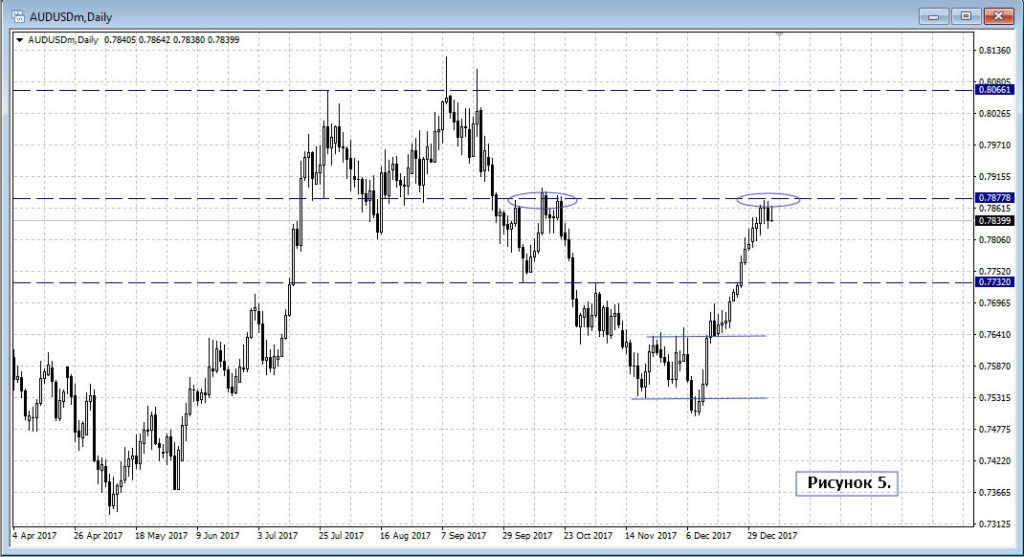The height and width of the screenshot is (557, 1024).
Task: Select the right ellipse above latest candles
Action: click(x=769, y=199)
